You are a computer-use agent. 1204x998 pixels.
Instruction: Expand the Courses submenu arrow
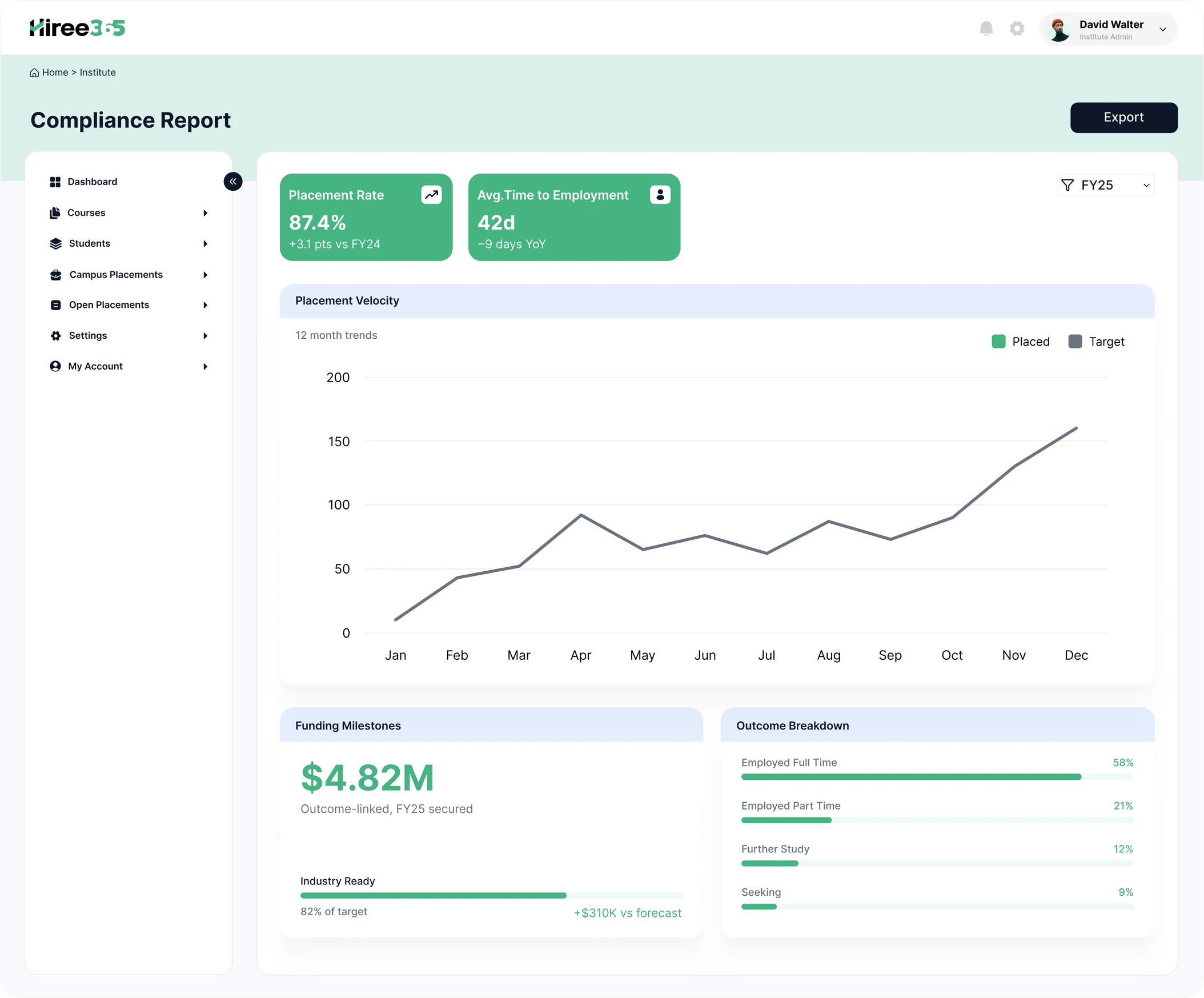click(x=205, y=213)
